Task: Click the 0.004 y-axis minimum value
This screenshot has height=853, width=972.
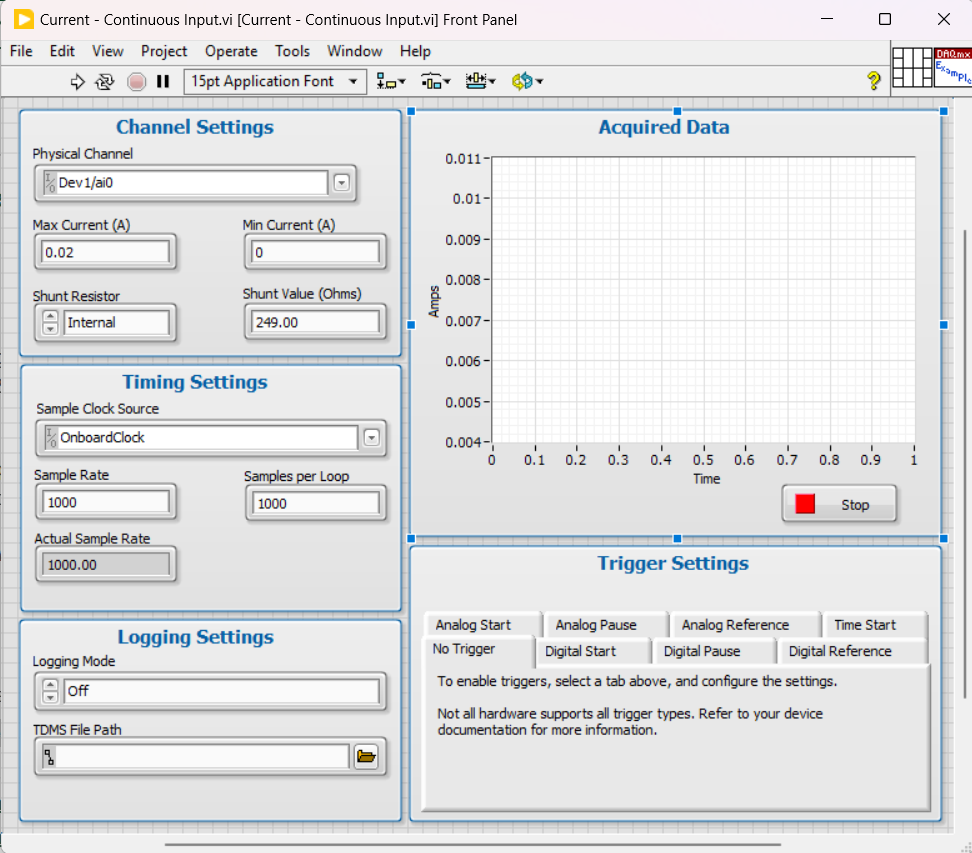Action: [462, 443]
